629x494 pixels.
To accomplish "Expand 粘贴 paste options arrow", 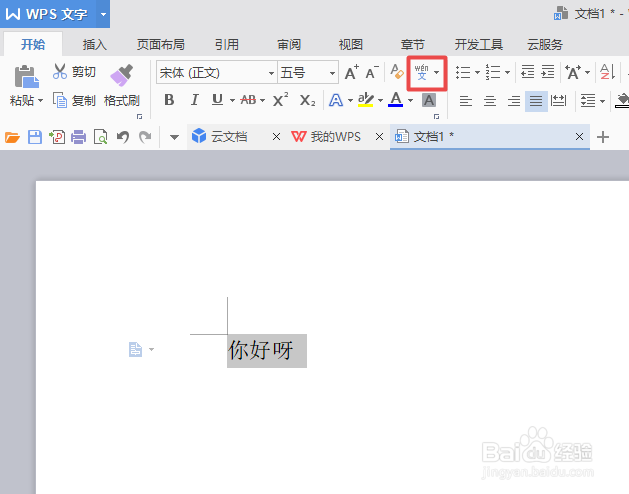I will pyautogui.click(x=40, y=100).
